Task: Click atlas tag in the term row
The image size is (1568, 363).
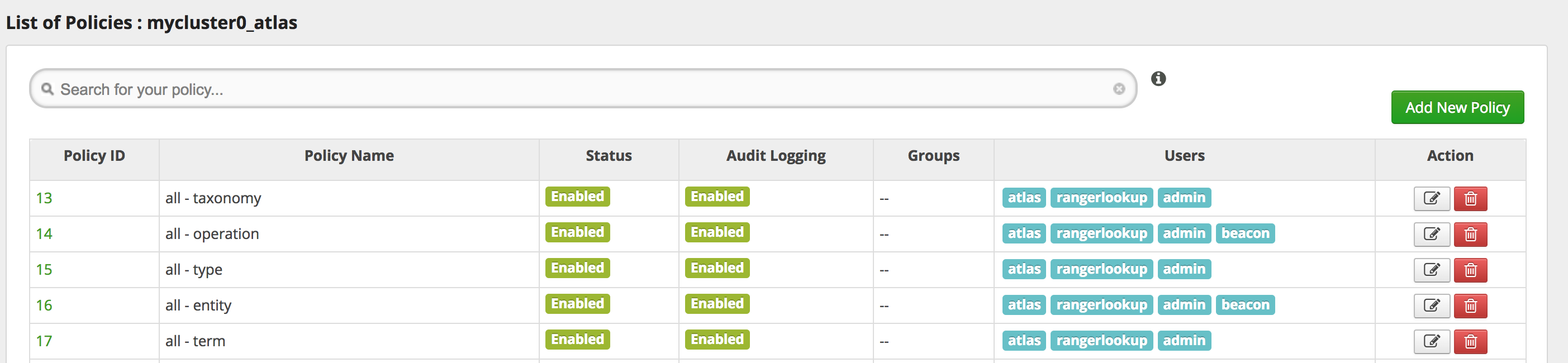Action: [x=1024, y=341]
